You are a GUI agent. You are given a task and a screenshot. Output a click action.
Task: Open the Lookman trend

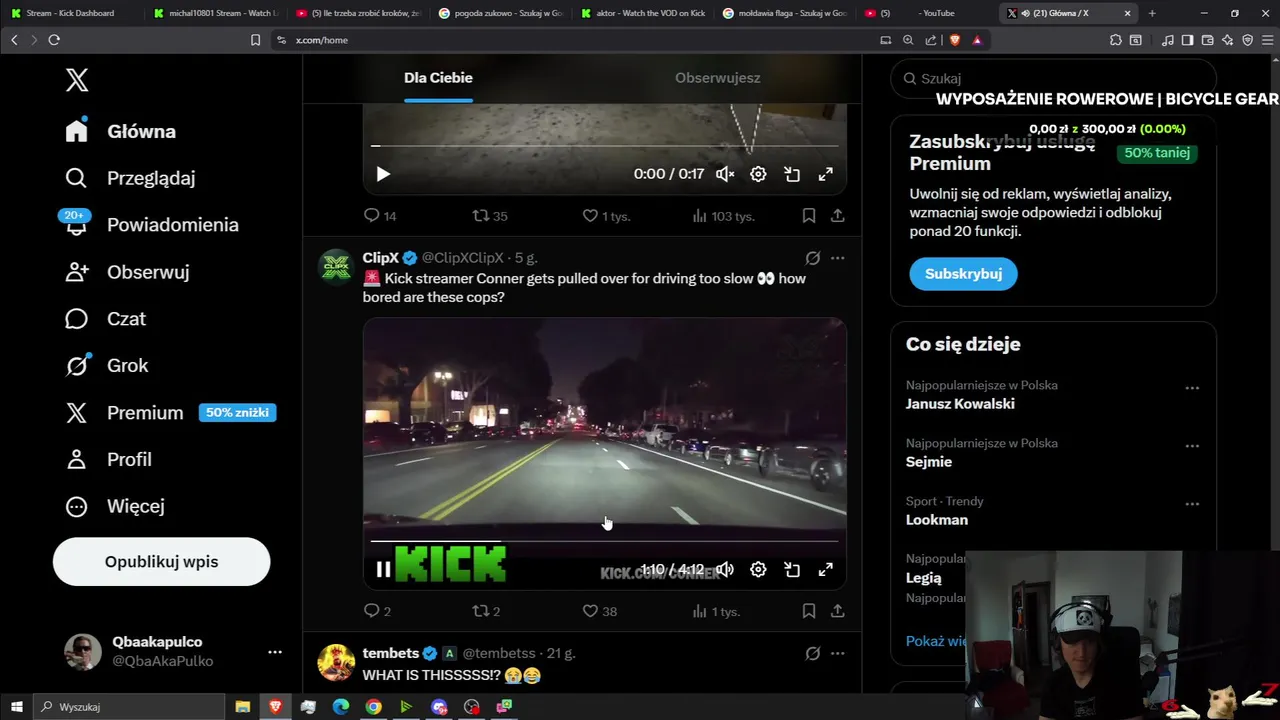click(937, 520)
